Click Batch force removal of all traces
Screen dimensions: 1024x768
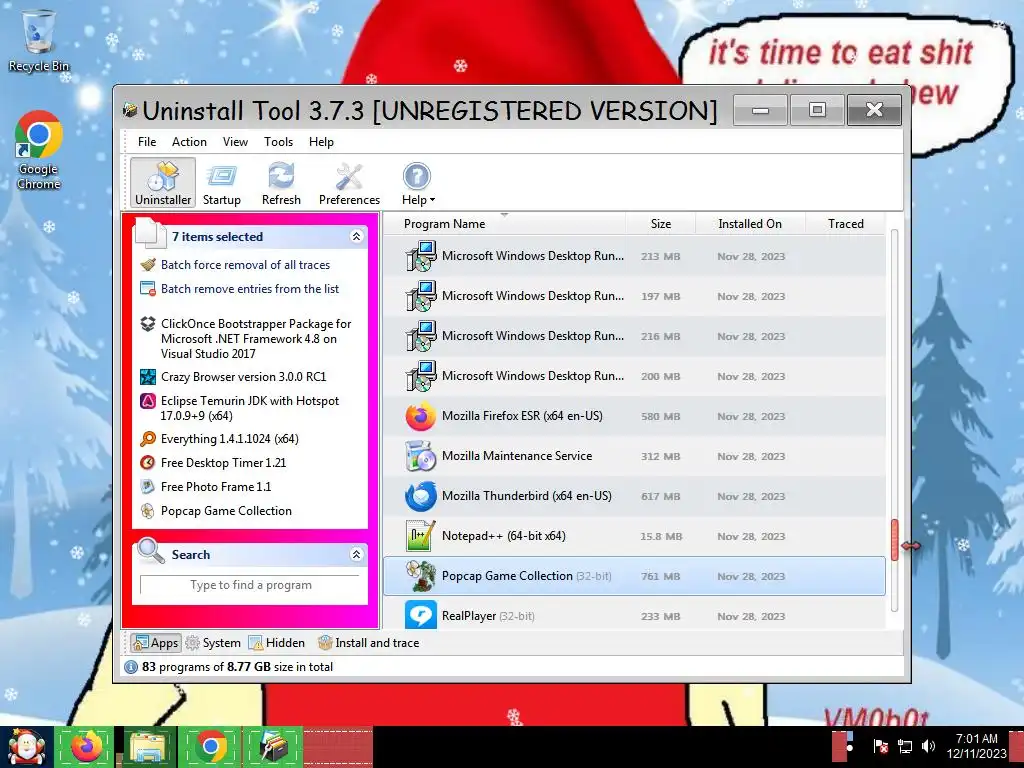[246, 264]
